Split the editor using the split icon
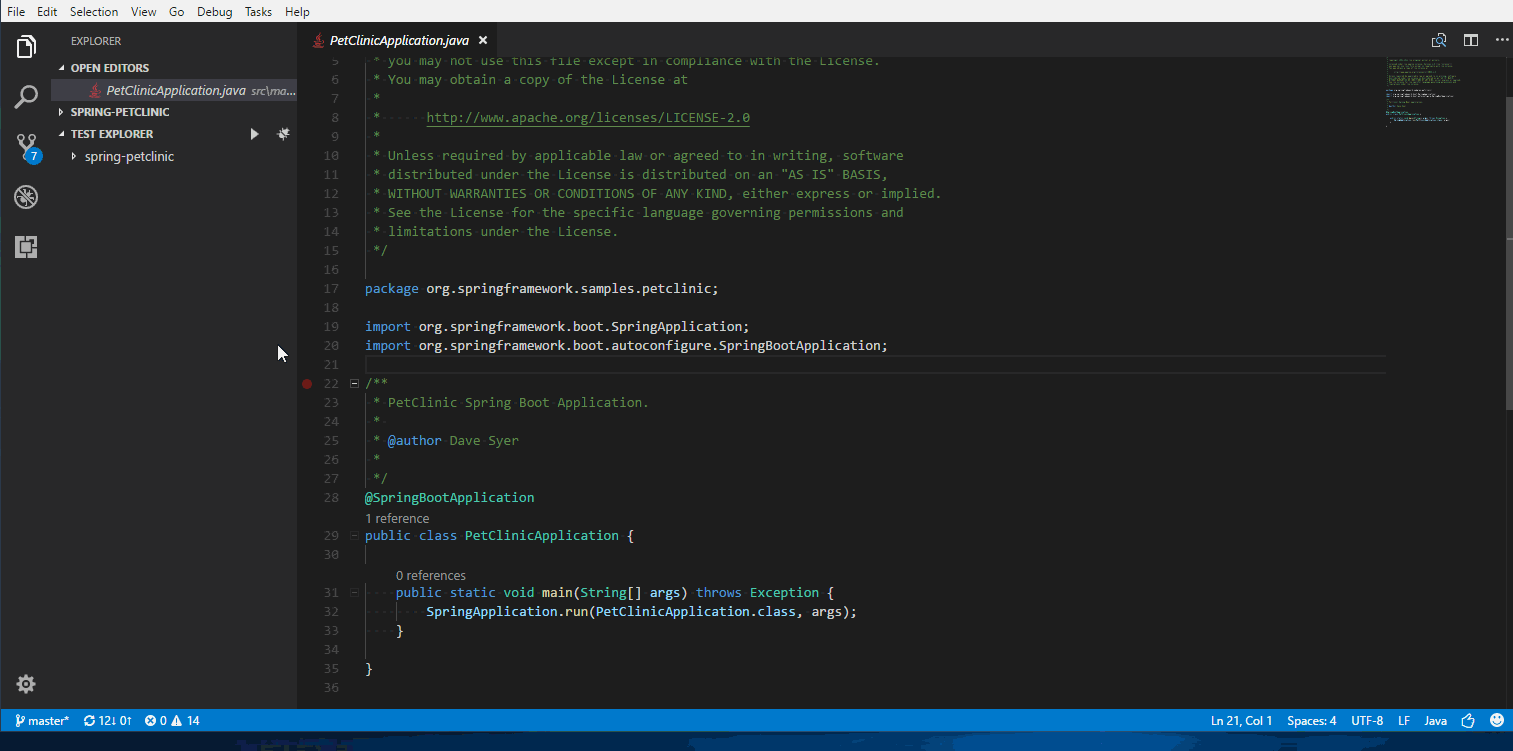The width and height of the screenshot is (1513, 751). [1470, 40]
